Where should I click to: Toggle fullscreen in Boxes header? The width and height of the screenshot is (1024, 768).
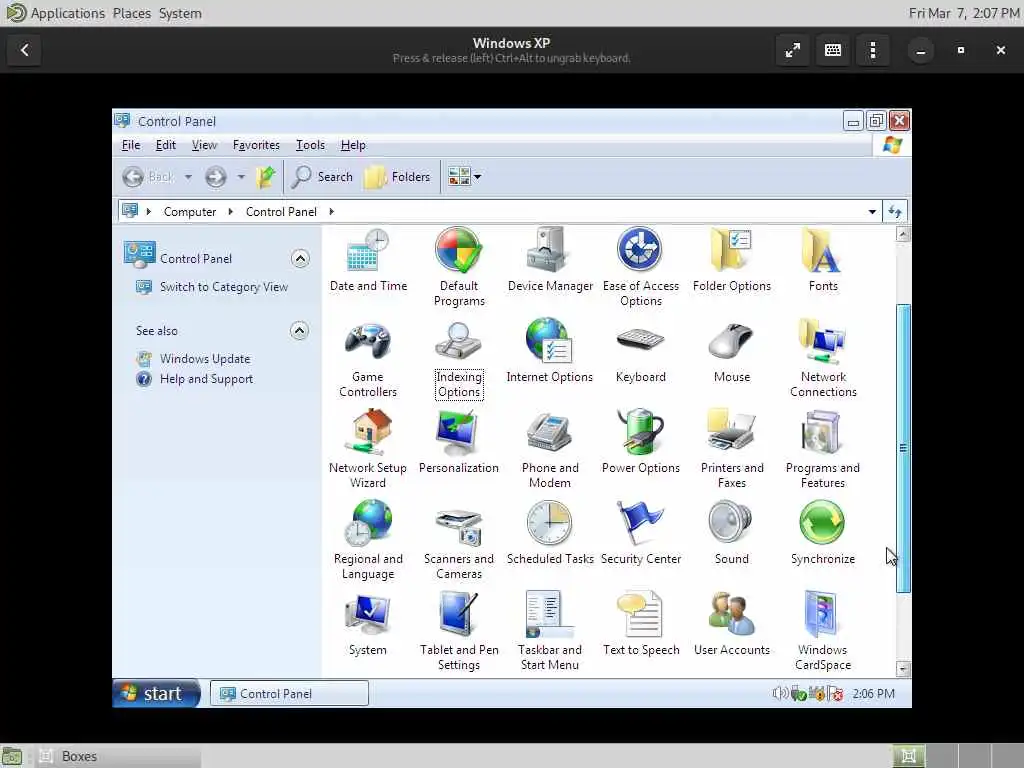tap(793, 50)
